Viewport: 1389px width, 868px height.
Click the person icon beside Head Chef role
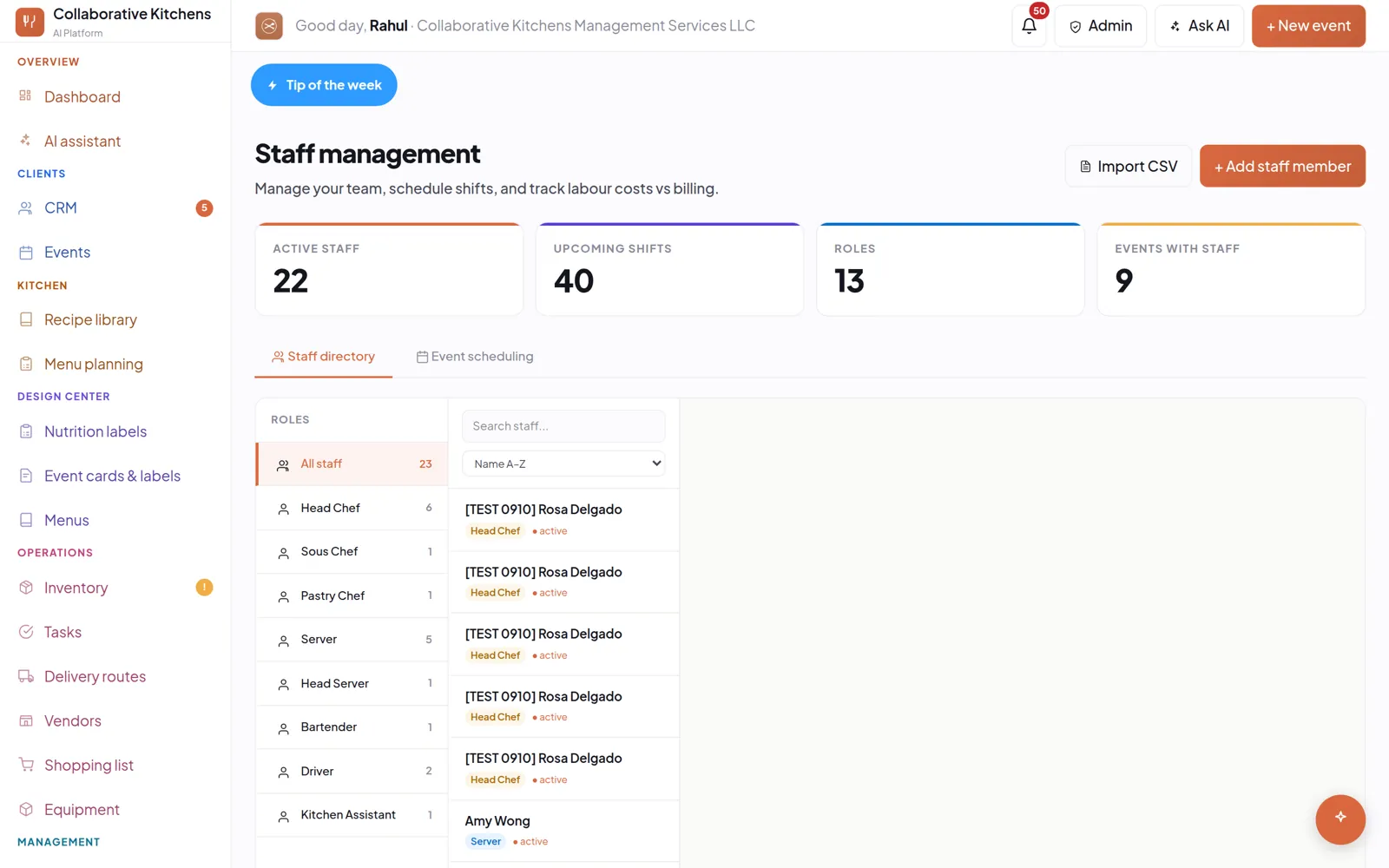283,509
